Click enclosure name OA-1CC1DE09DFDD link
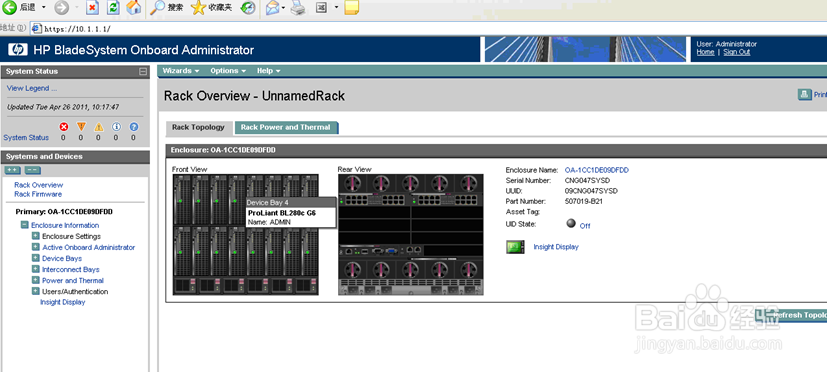The image size is (828, 372). click(x=597, y=170)
